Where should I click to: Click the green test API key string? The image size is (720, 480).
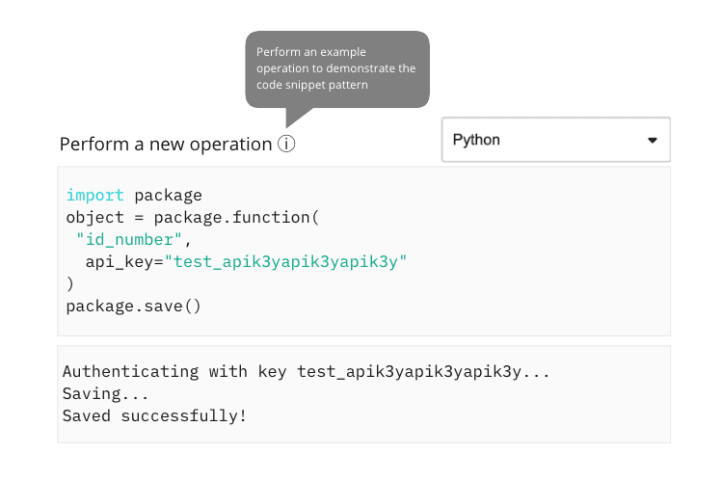pyautogui.click(x=286, y=261)
